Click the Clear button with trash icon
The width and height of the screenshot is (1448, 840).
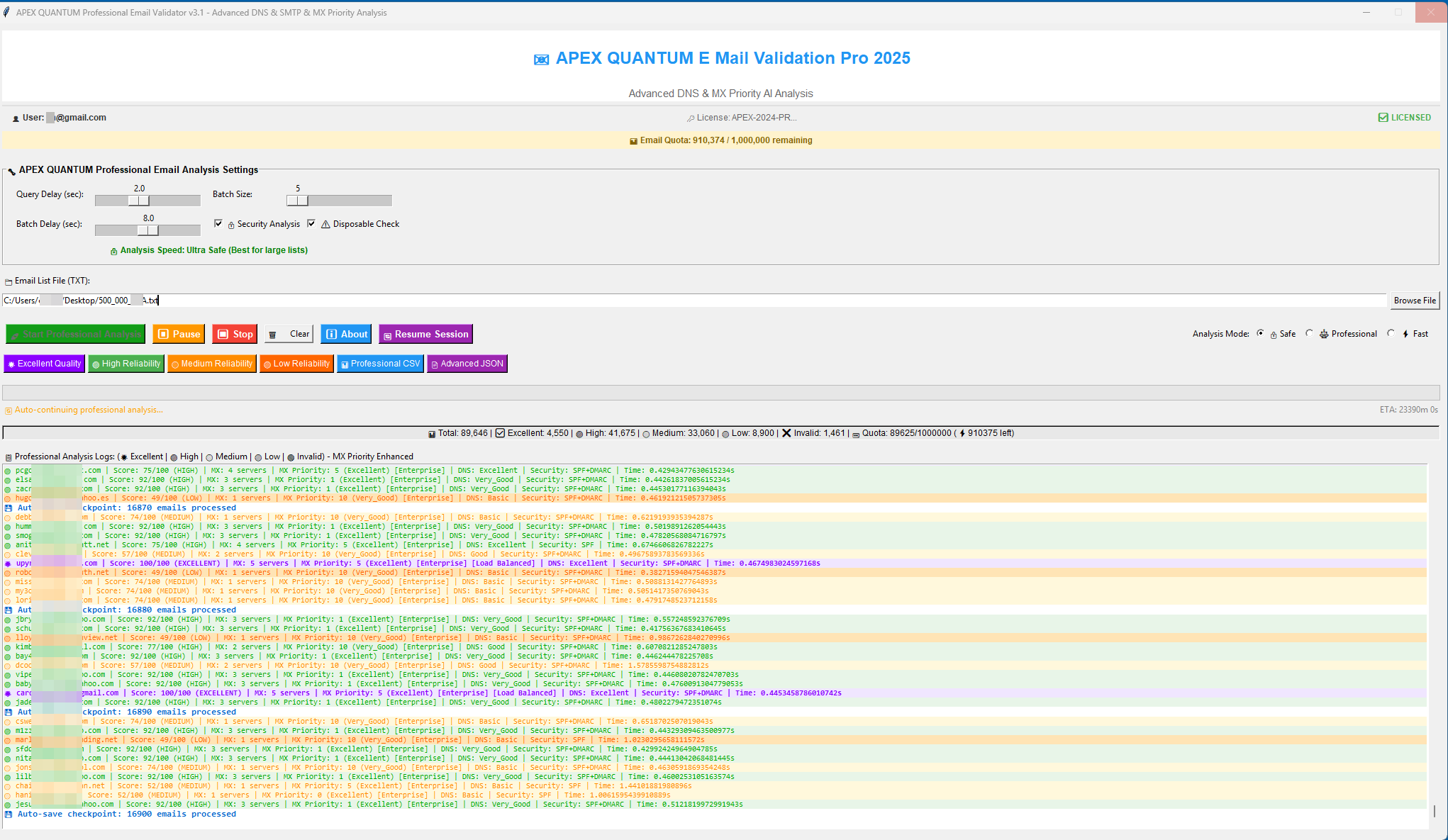click(x=289, y=334)
